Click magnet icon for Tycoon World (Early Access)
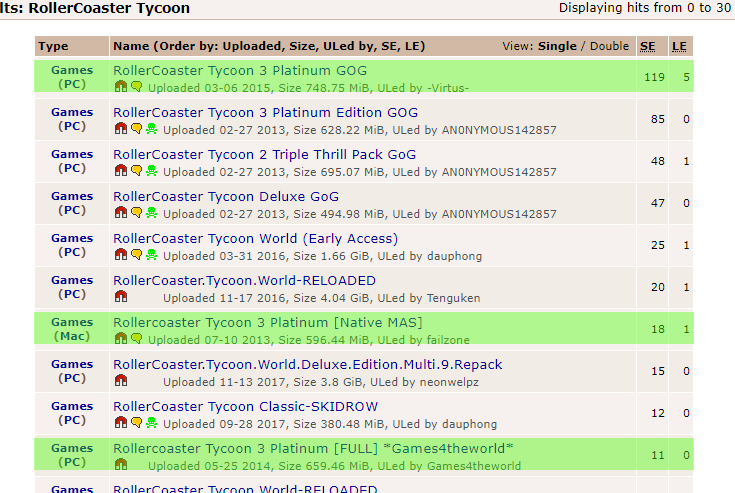The width and height of the screenshot is (735, 493). (121, 254)
